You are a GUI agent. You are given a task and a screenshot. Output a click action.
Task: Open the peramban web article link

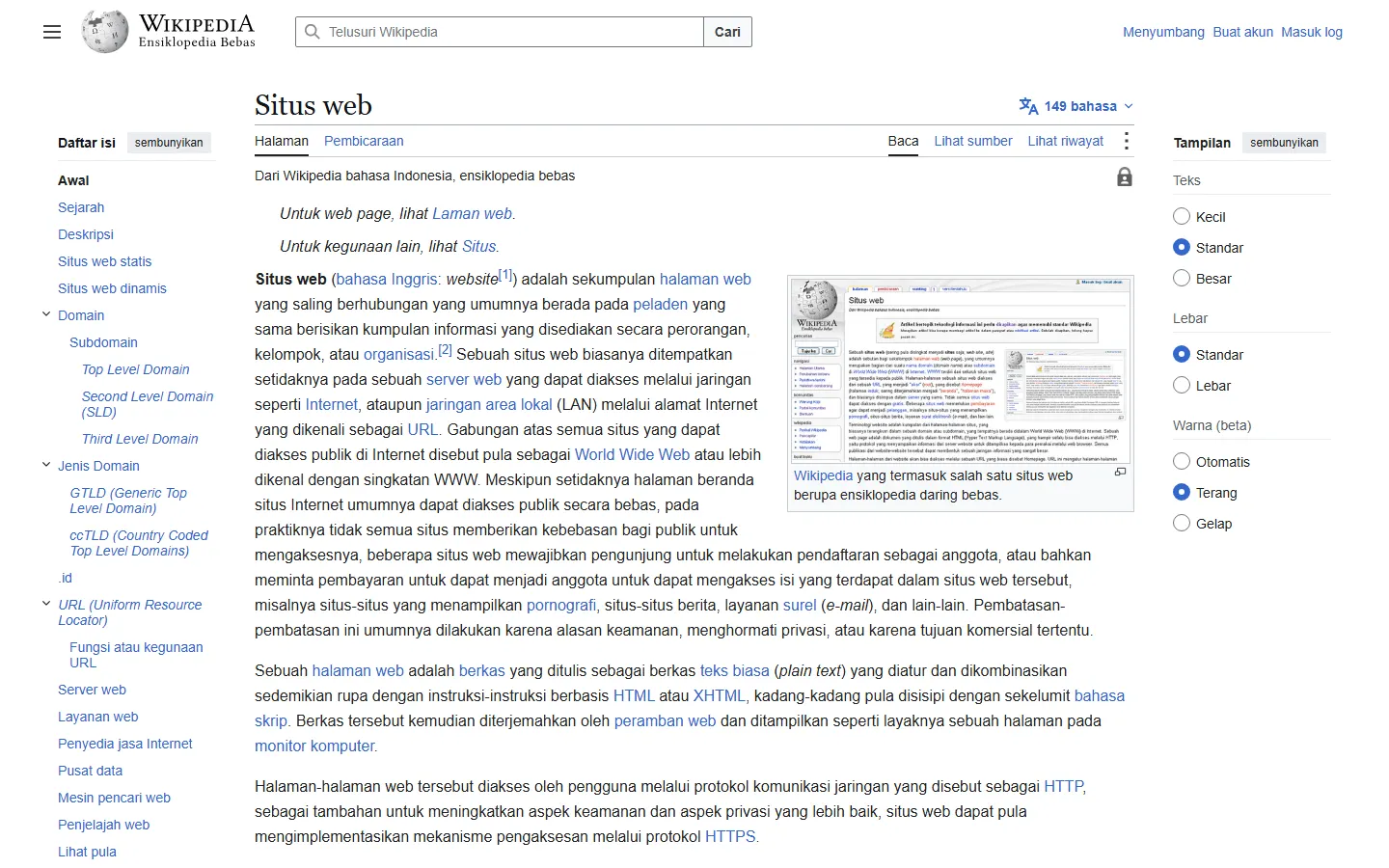point(665,720)
